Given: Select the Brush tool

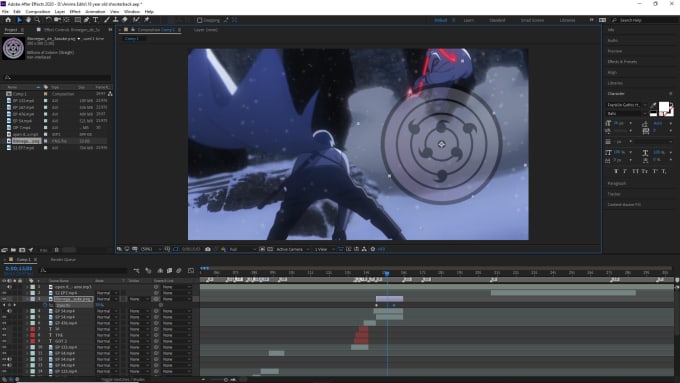Looking at the screenshot, I should pyautogui.click(x=107, y=20).
